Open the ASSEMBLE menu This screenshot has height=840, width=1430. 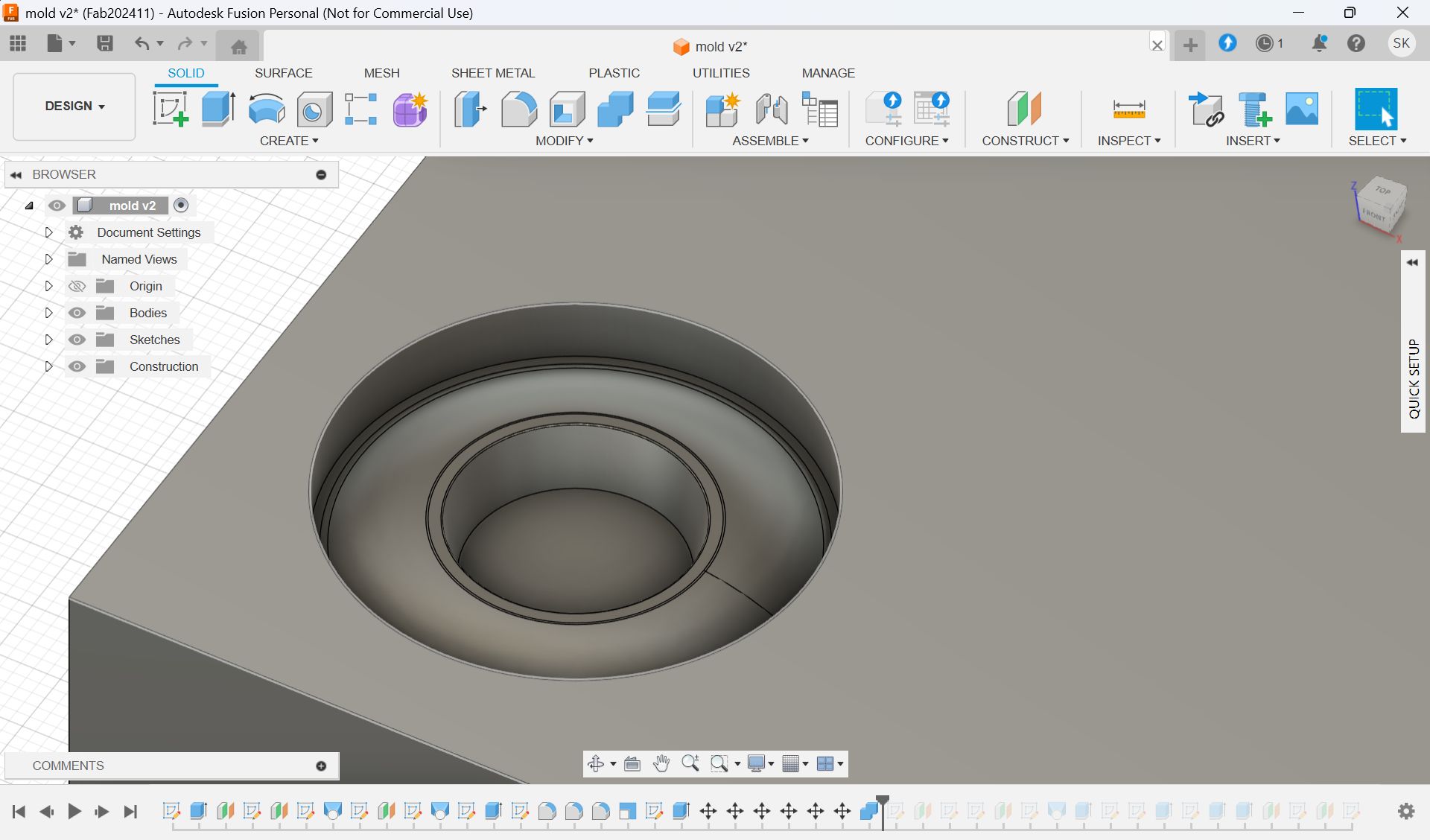click(x=770, y=141)
